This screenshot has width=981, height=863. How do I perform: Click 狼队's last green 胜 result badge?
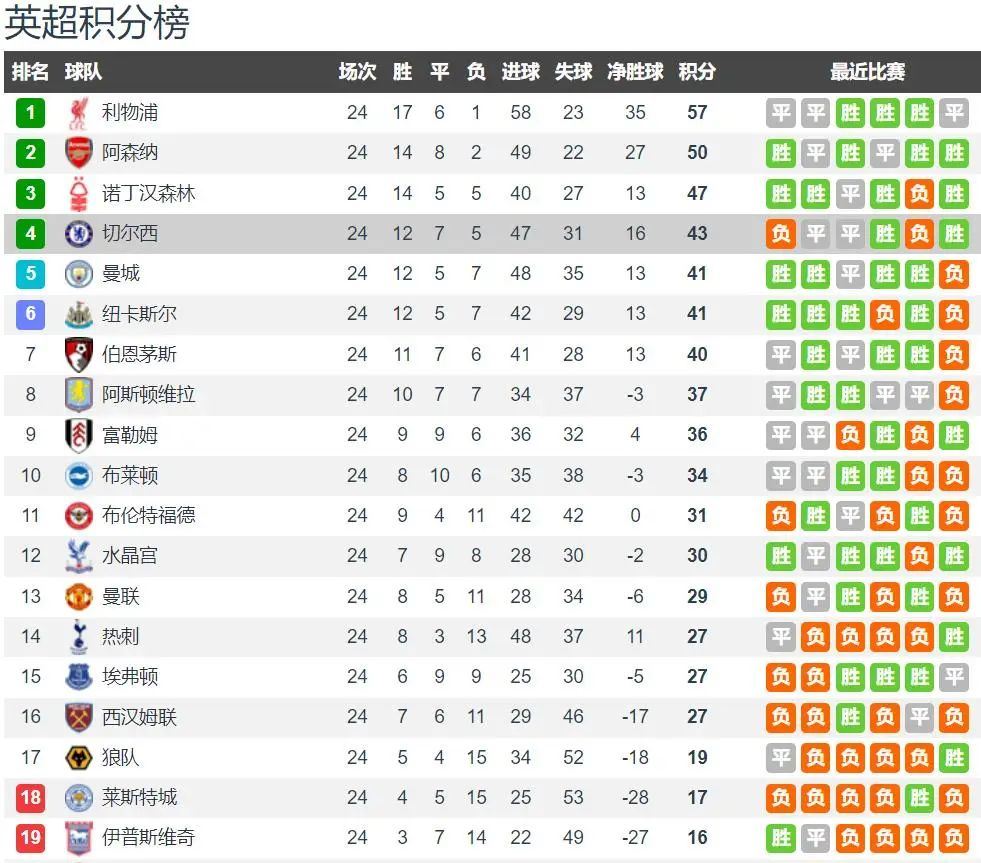point(954,758)
